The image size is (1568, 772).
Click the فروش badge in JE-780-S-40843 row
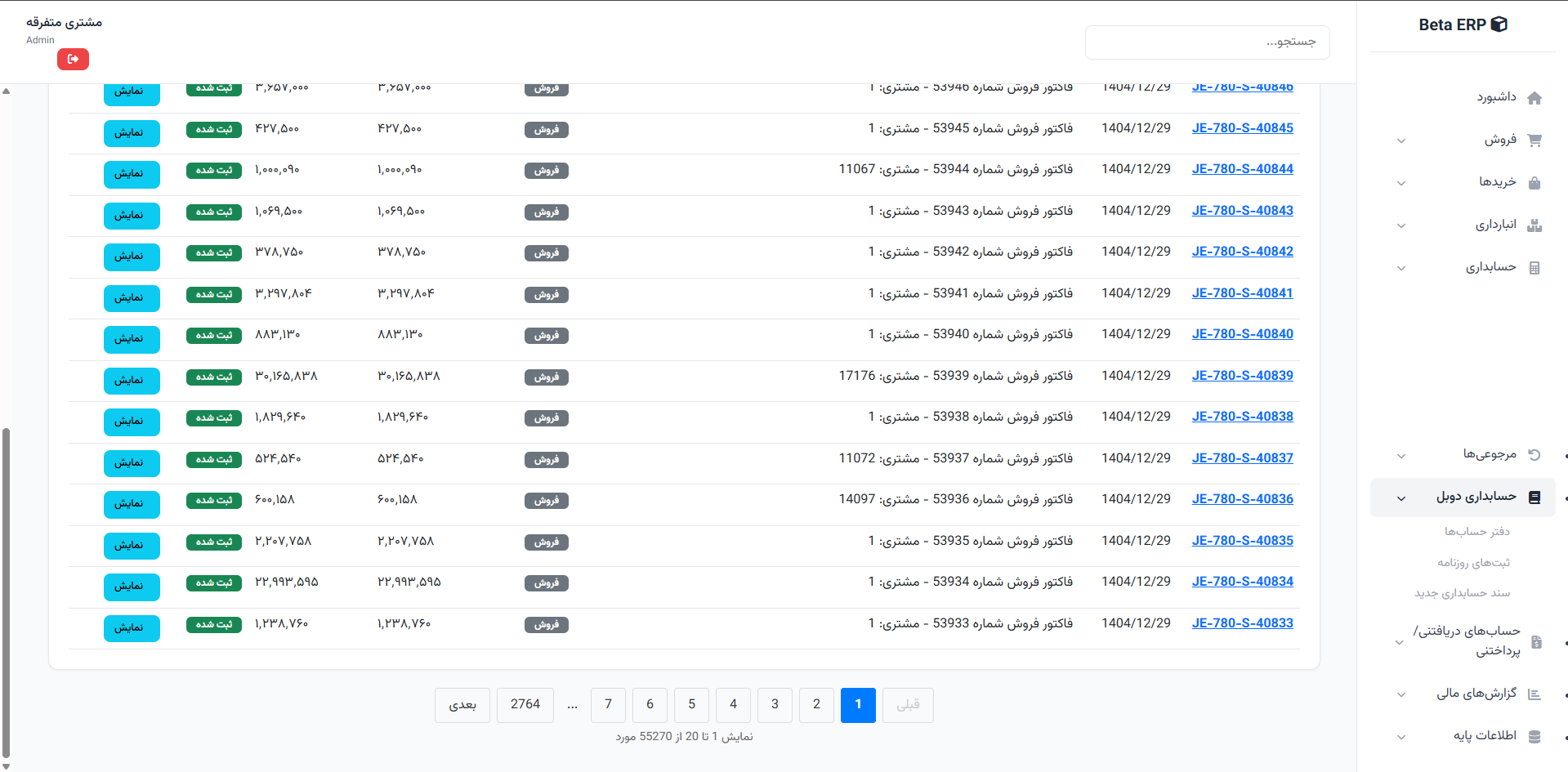(x=547, y=212)
